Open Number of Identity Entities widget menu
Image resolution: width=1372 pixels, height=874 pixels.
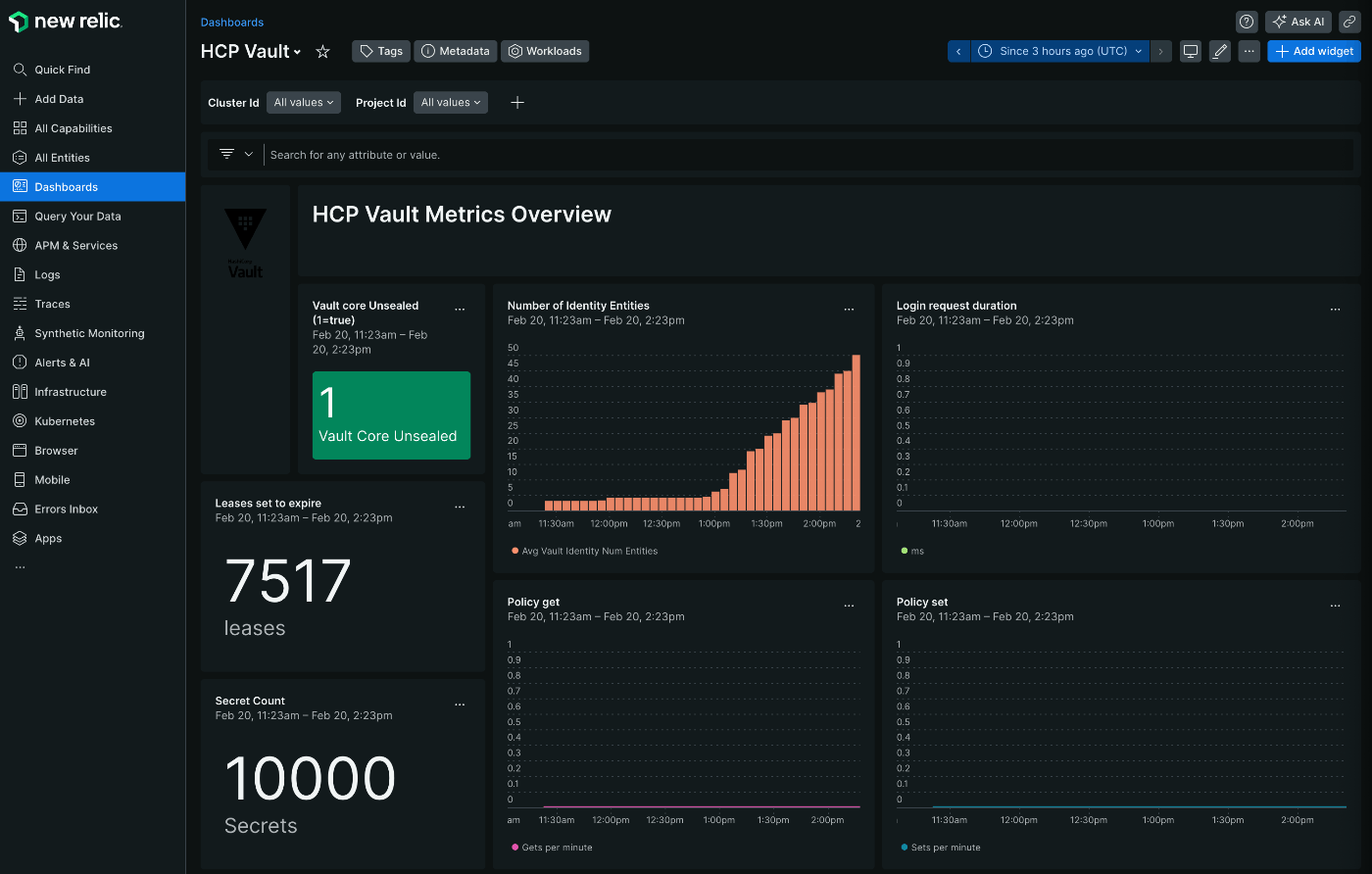click(x=849, y=310)
